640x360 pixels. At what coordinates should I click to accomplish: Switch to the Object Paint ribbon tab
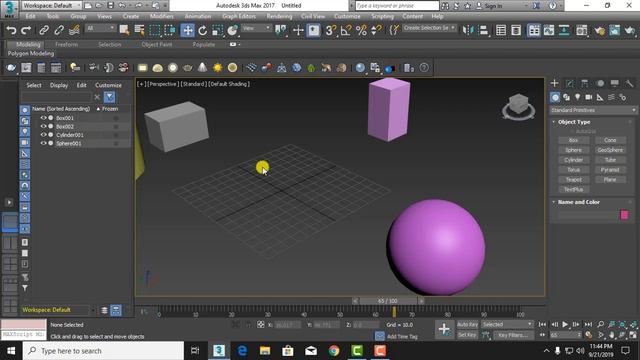tap(157, 44)
